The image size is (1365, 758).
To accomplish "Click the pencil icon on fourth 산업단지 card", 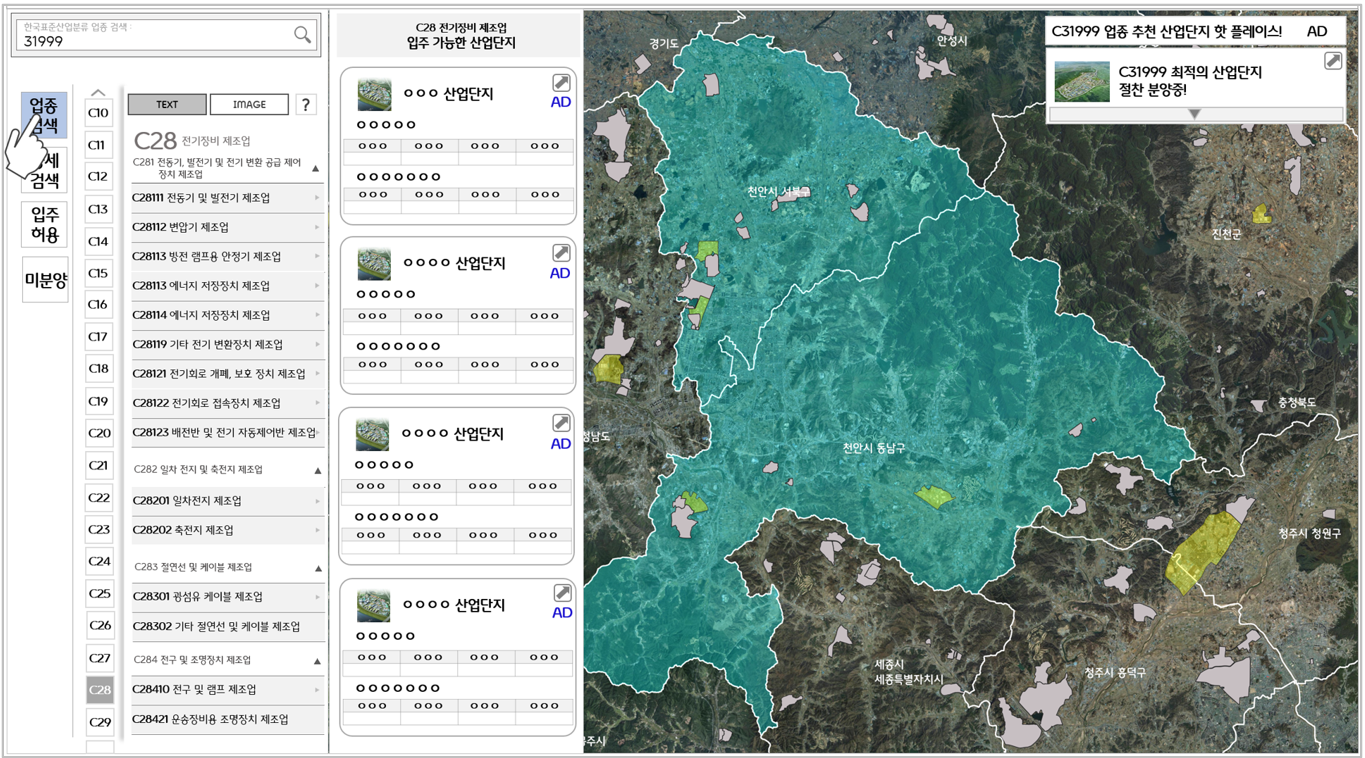I will pos(561,593).
